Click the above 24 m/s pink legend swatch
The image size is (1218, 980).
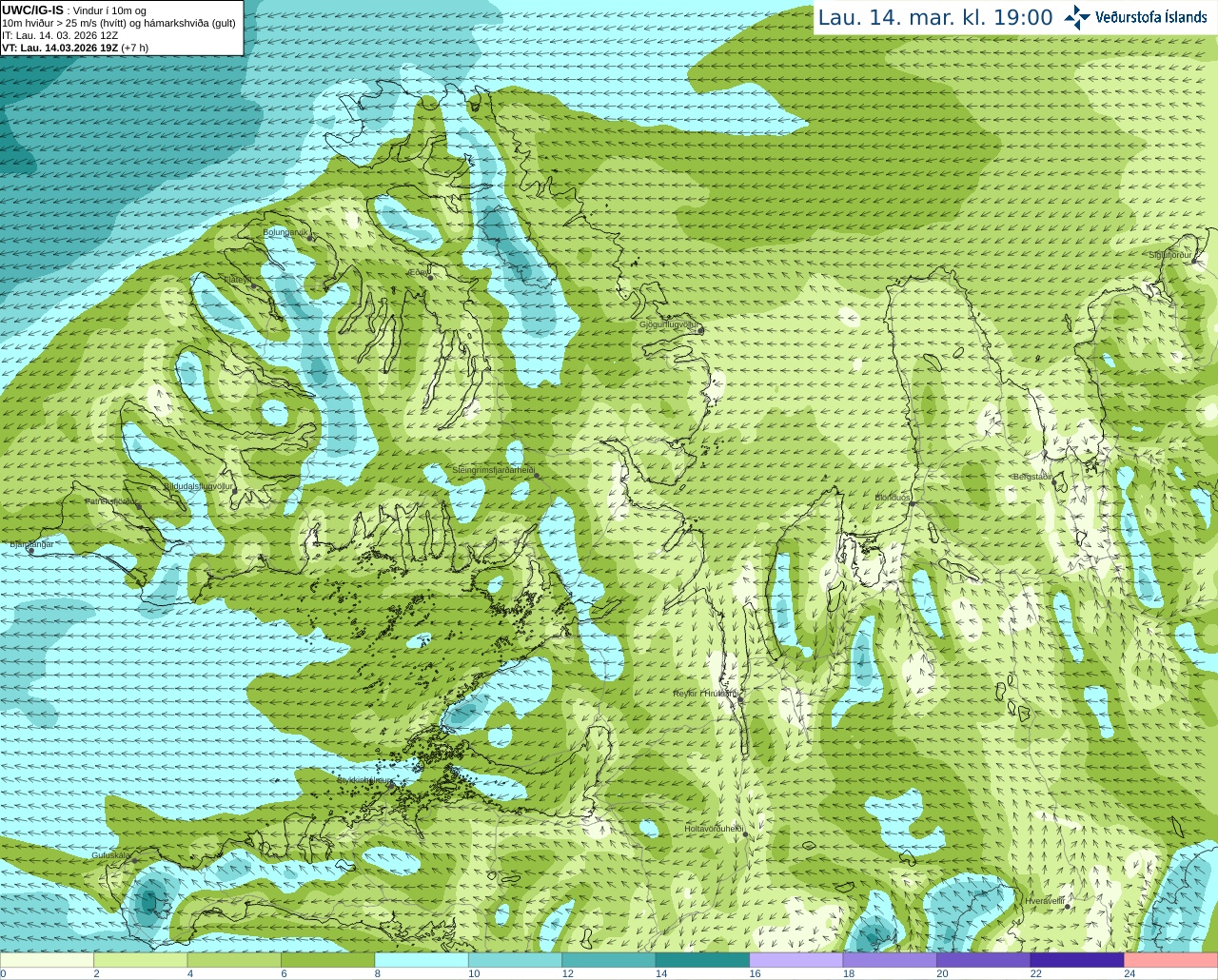tap(1170, 960)
